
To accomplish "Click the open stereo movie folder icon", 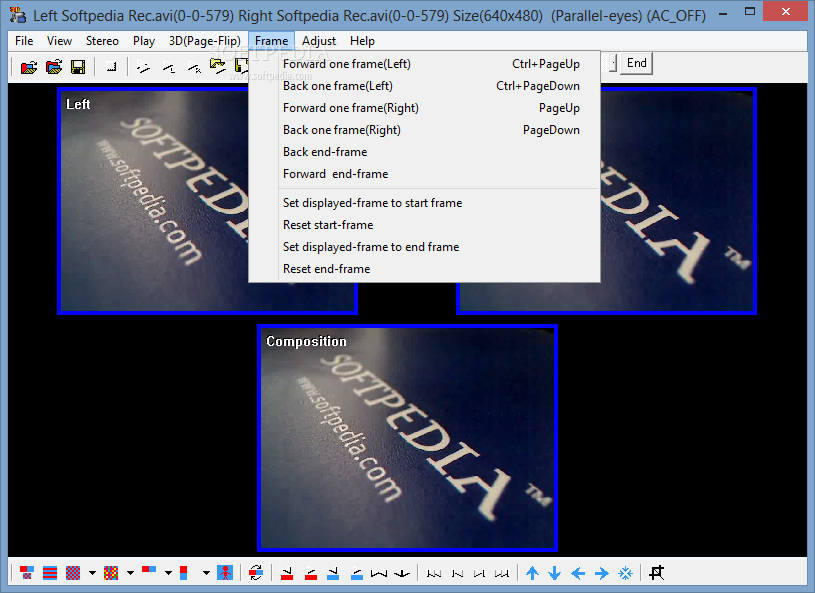I will click(29, 67).
